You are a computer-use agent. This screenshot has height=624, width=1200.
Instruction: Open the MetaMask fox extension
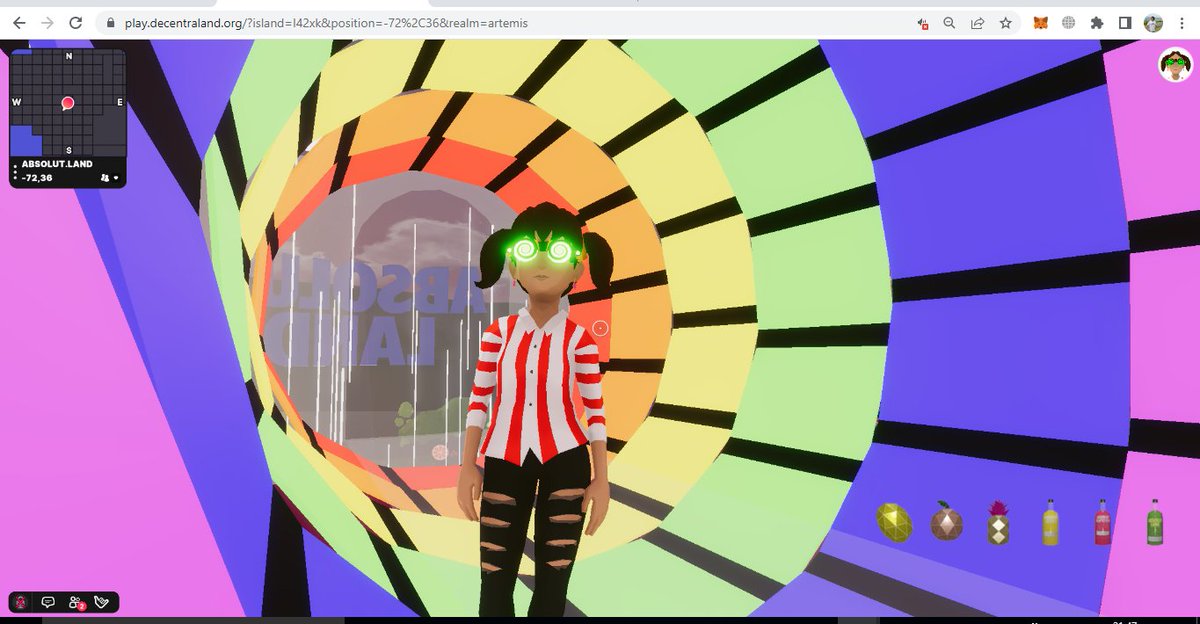1041,22
